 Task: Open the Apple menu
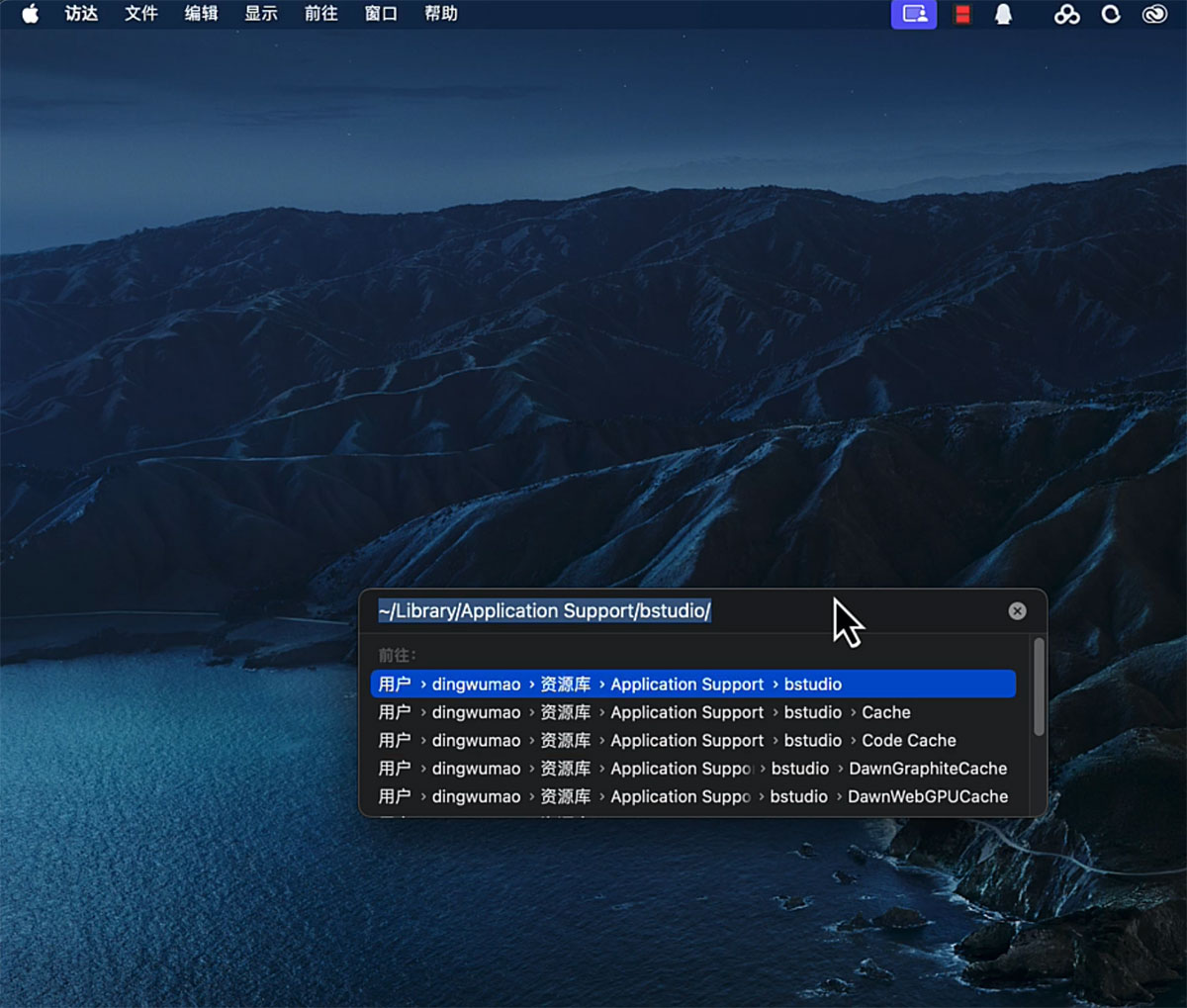(30, 14)
